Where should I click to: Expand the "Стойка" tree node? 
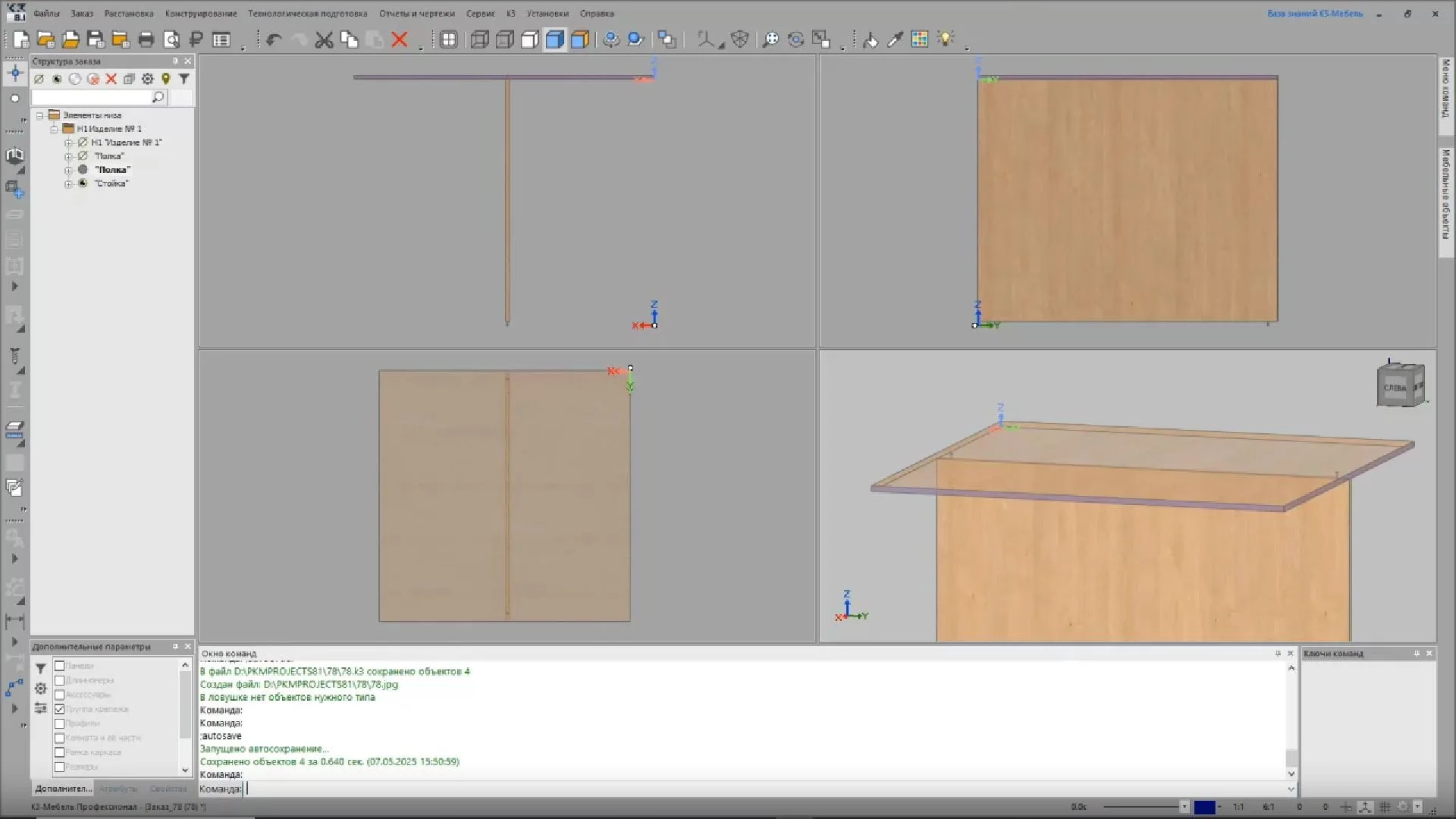(68, 184)
